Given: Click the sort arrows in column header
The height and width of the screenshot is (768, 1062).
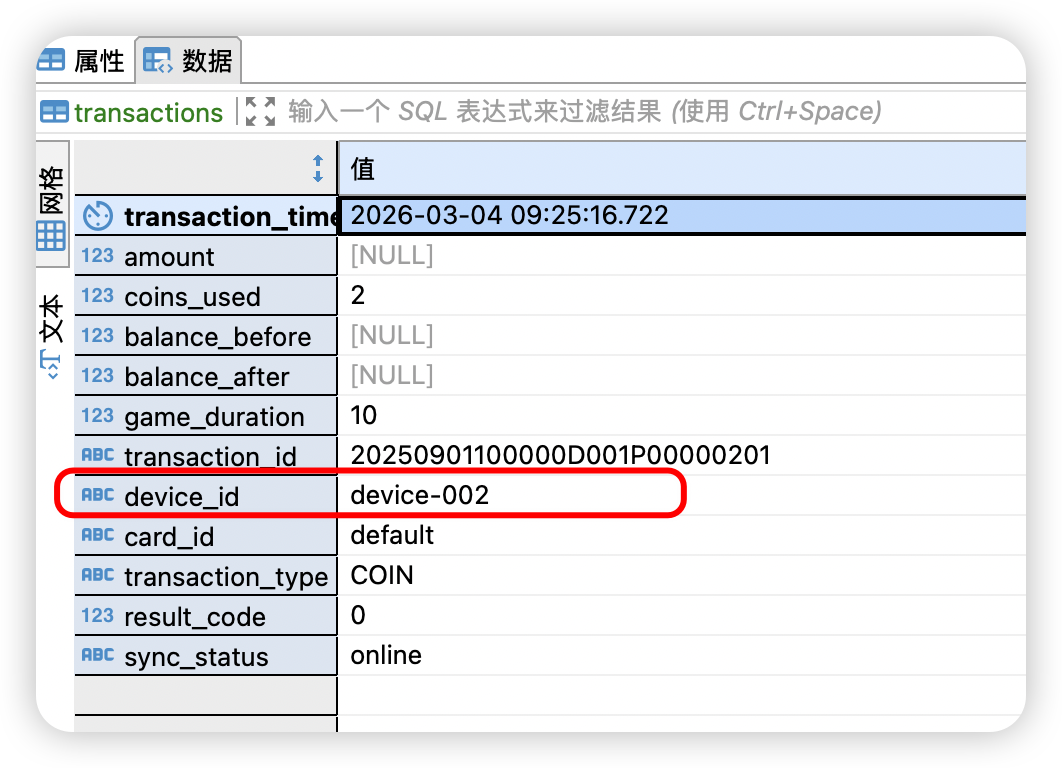Looking at the screenshot, I should pyautogui.click(x=318, y=168).
